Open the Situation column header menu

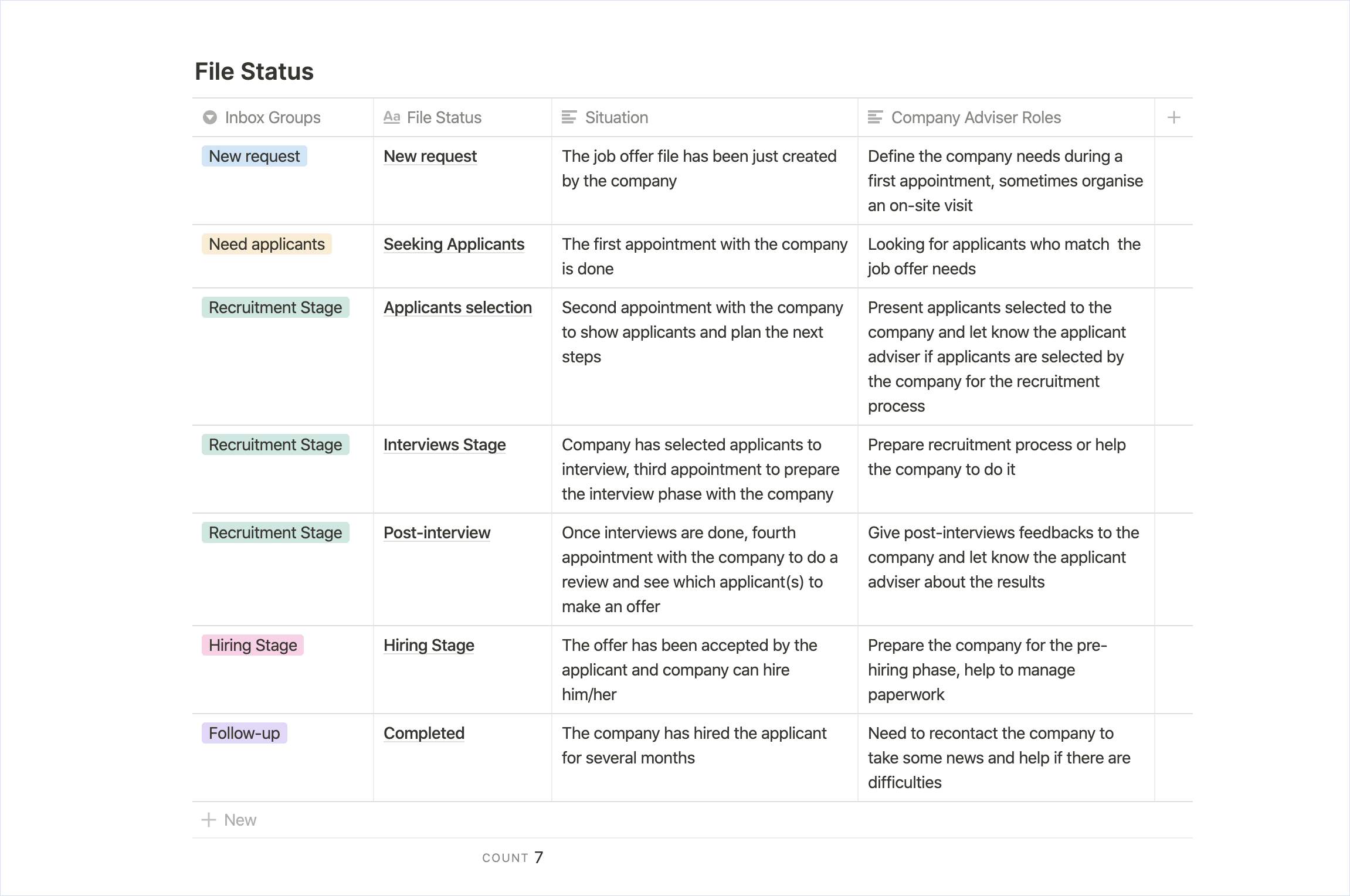[x=616, y=117]
